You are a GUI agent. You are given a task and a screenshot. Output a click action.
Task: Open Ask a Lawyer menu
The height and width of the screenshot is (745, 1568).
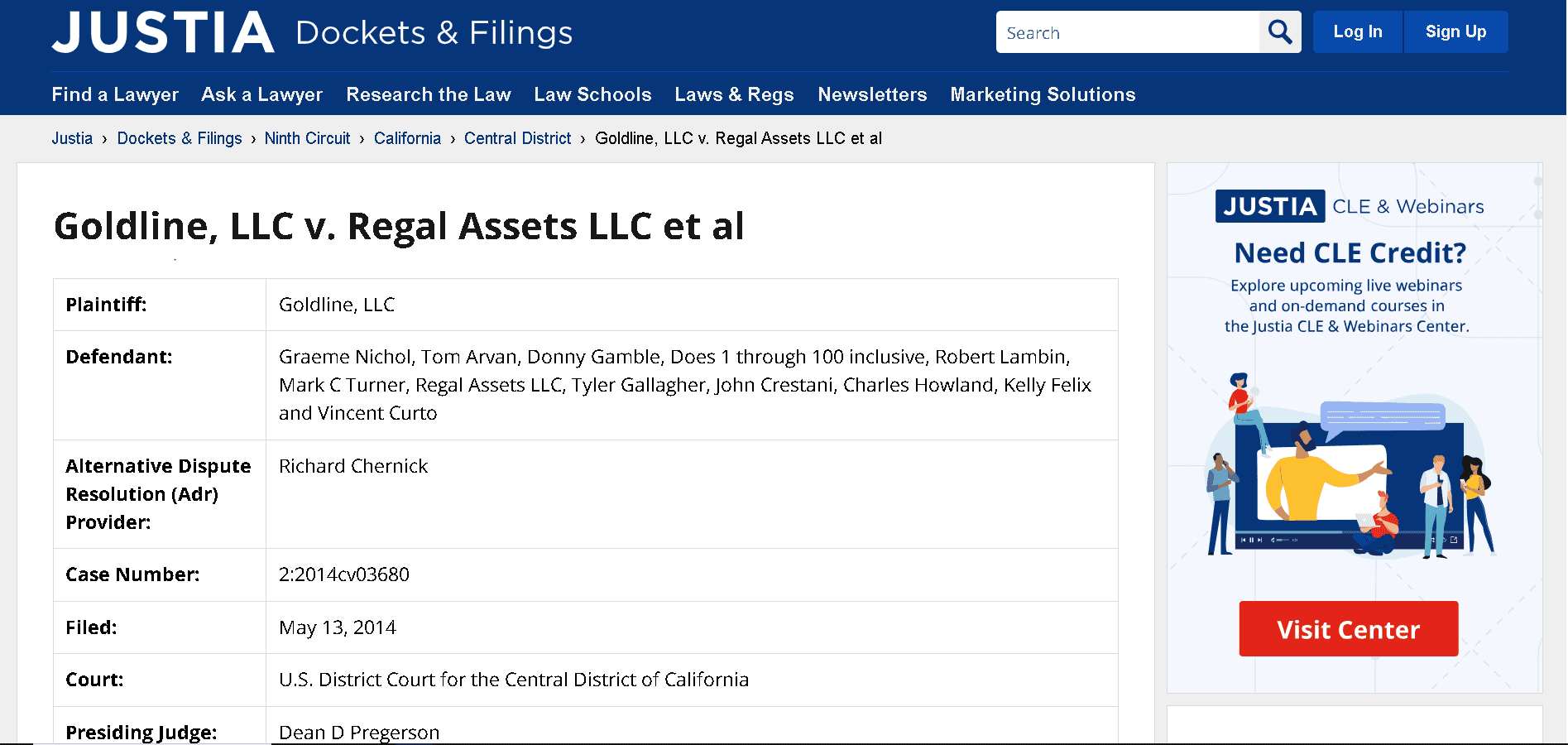click(x=262, y=94)
